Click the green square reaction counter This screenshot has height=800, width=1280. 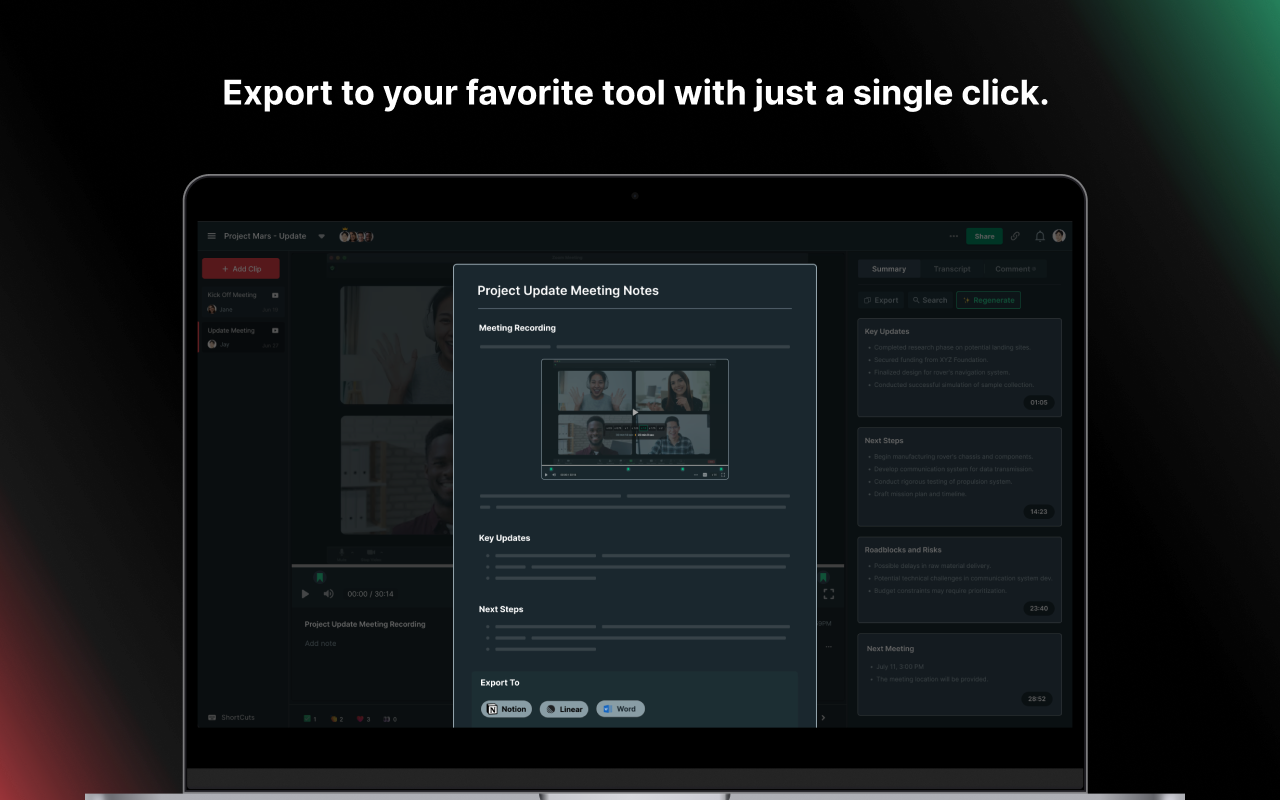pyautogui.click(x=310, y=719)
